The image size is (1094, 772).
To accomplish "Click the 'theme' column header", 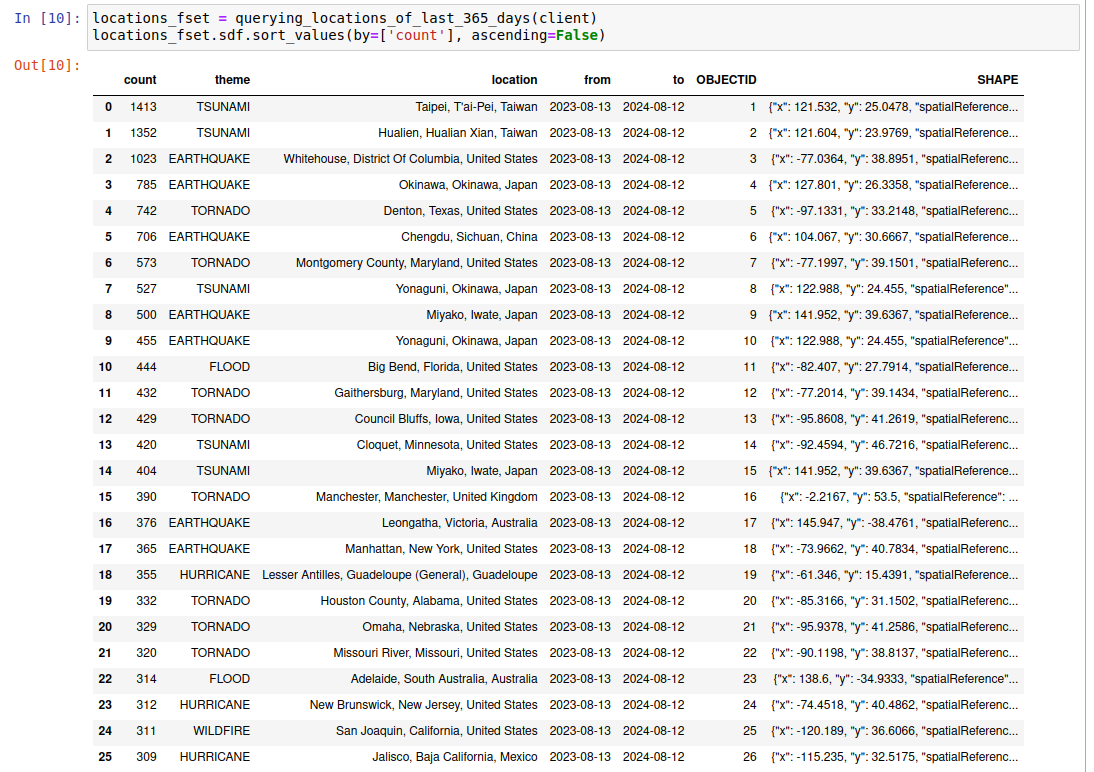I will [232, 80].
